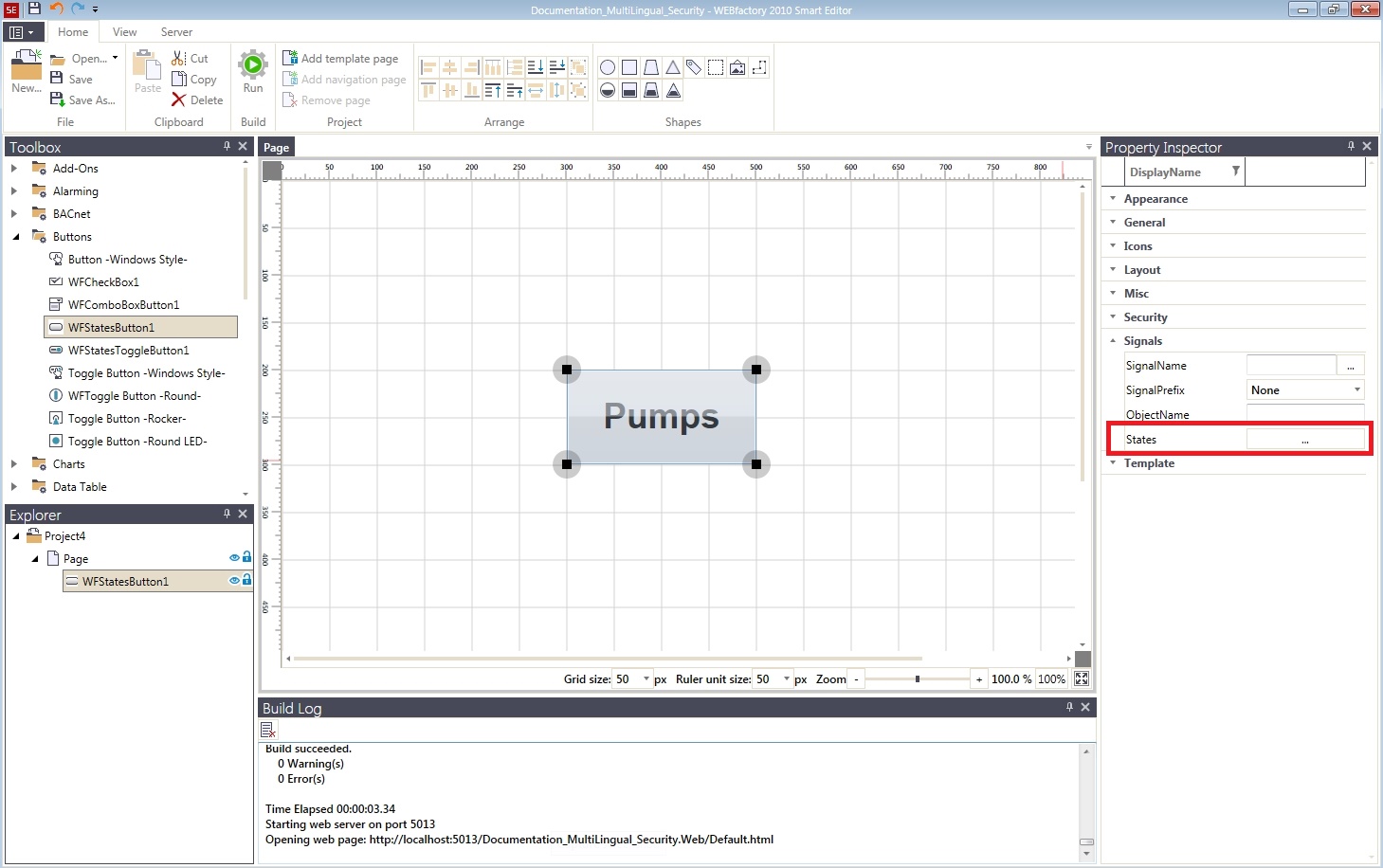Image resolution: width=1383 pixels, height=868 pixels.
Task: Switch to the View ribbon tab
Action: tap(123, 31)
